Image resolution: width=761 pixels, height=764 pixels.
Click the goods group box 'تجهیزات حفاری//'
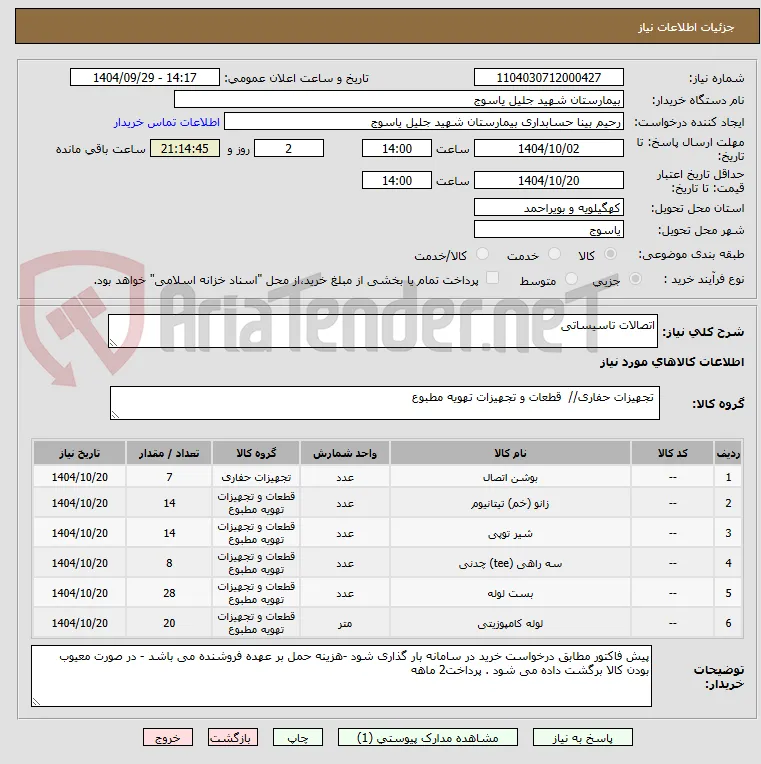pos(385,403)
